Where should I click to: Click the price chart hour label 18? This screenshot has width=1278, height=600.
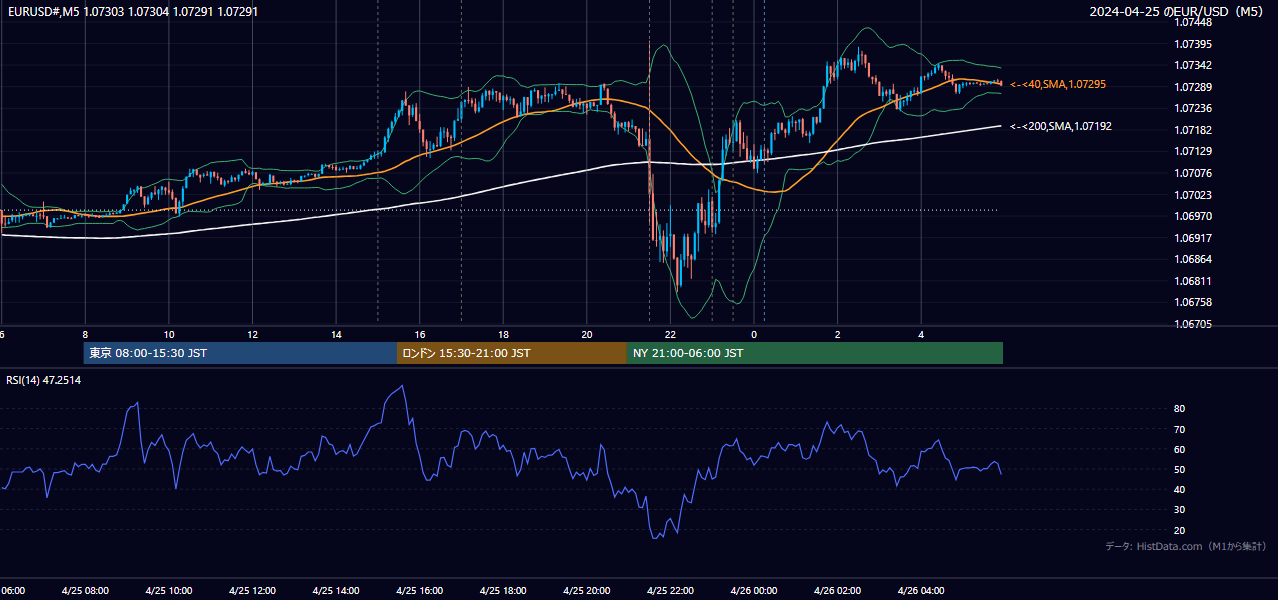[503, 334]
